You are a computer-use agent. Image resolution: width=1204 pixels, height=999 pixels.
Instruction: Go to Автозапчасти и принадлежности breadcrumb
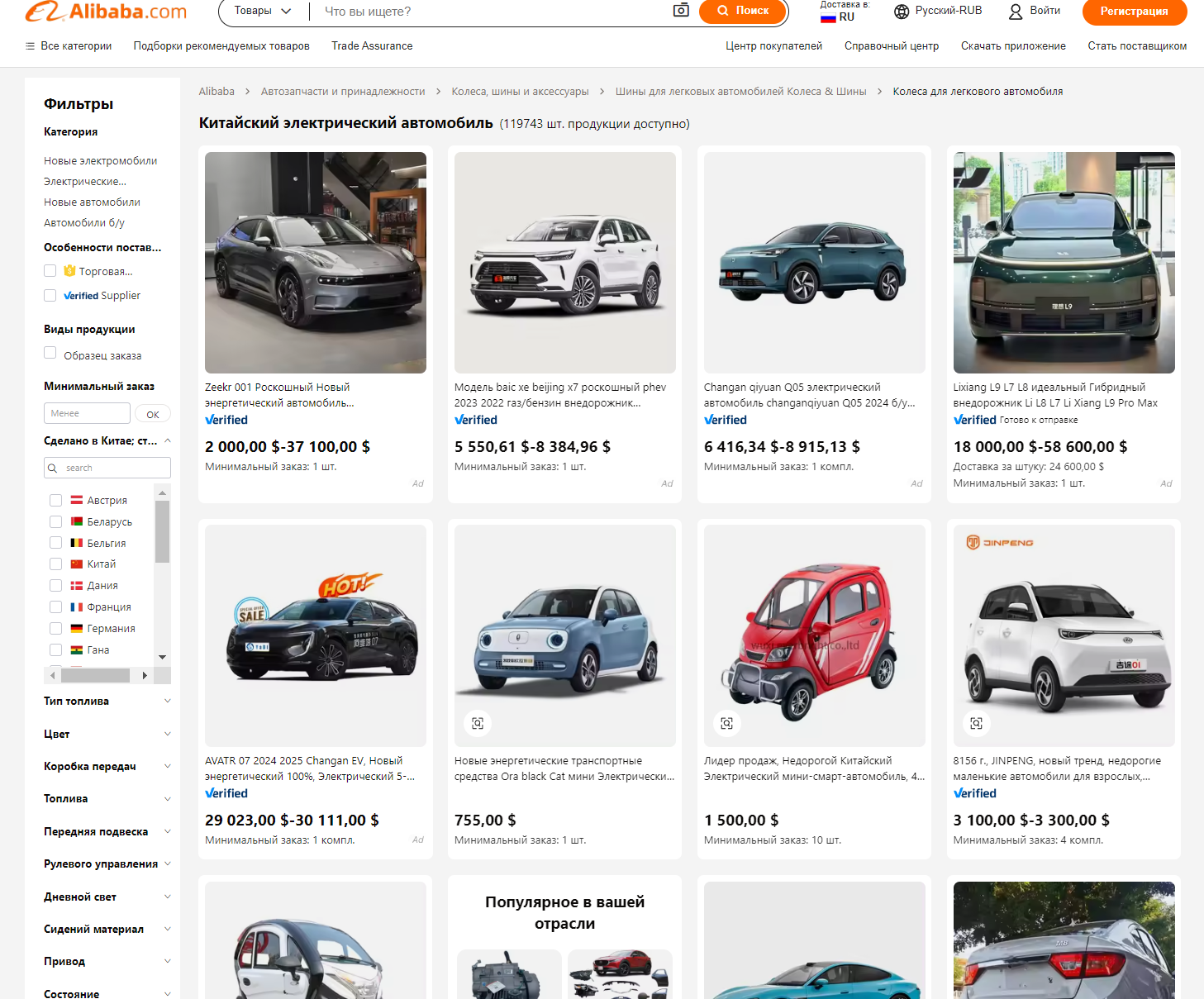point(343,92)
